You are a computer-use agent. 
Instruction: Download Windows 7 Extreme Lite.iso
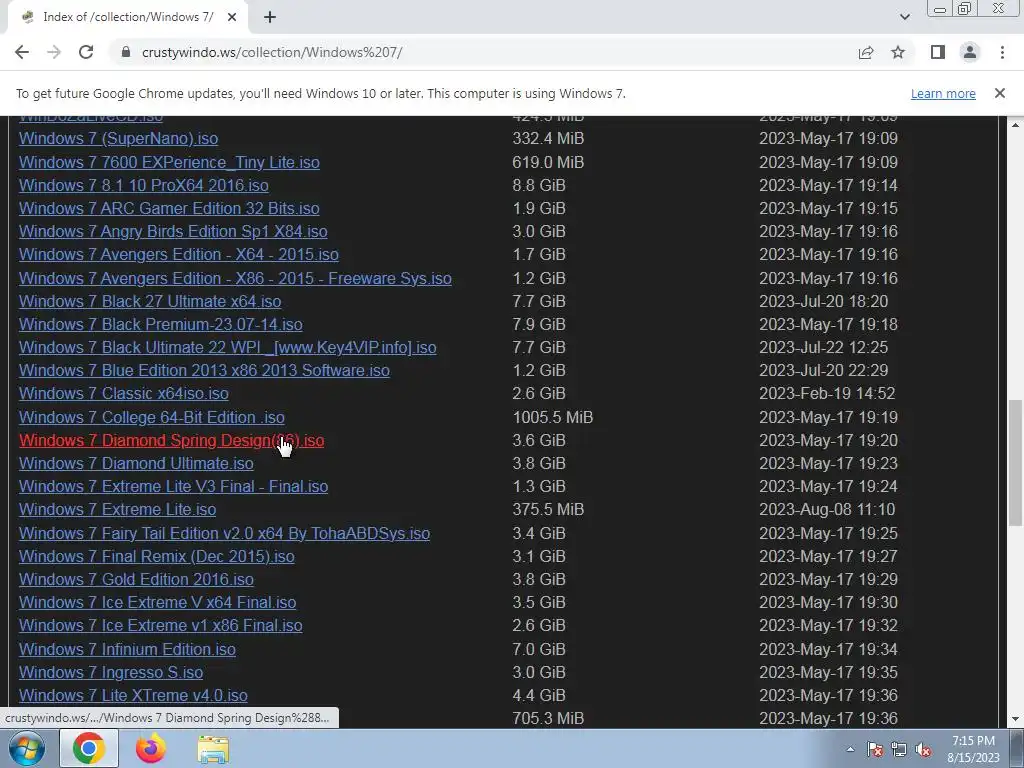[x=118, y=509]
